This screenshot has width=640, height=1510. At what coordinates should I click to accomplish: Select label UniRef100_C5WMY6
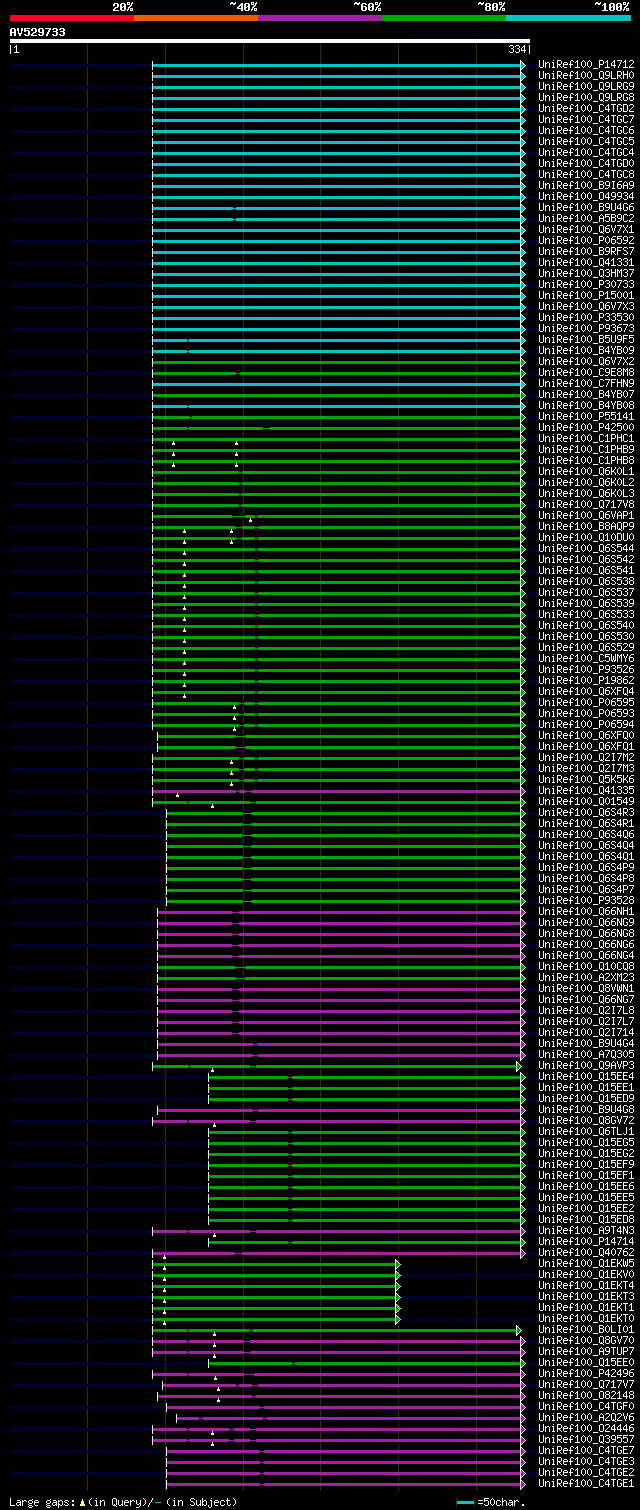[x=586, y=658]
